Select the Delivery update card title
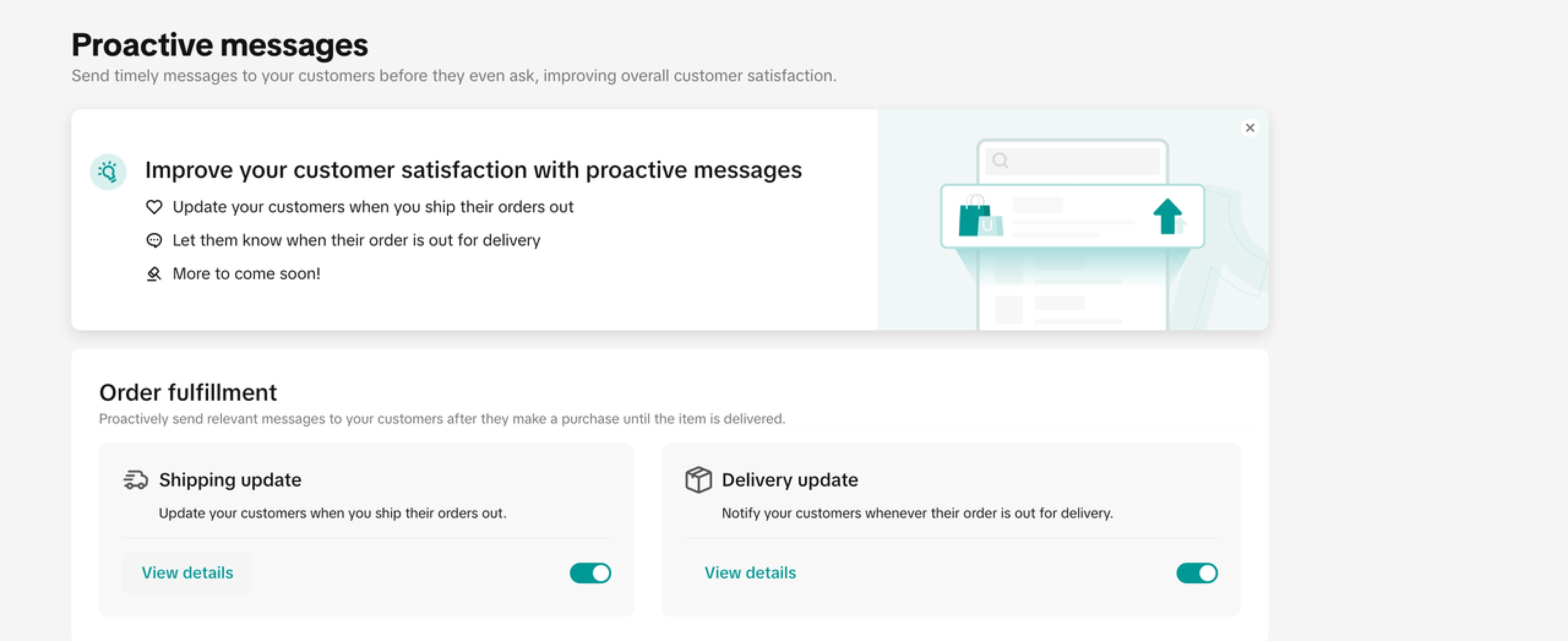Viewport: 1568px width, 641px height. [790, 480]
